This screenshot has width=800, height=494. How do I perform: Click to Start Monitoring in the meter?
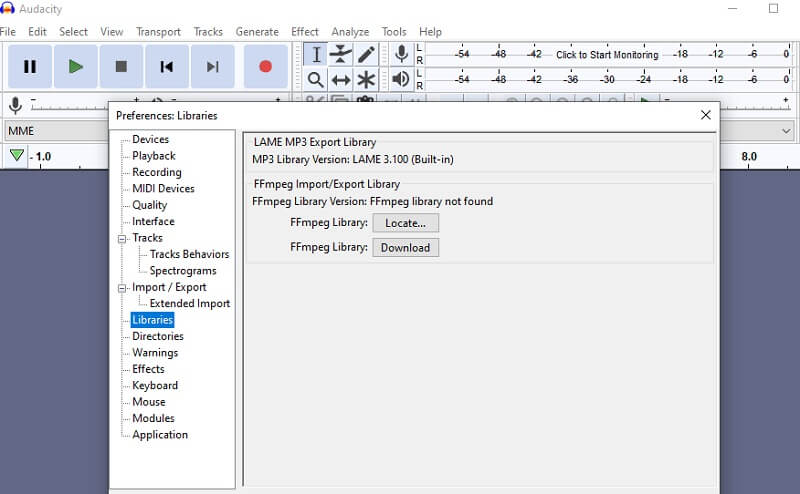click(x=607, y=55)
